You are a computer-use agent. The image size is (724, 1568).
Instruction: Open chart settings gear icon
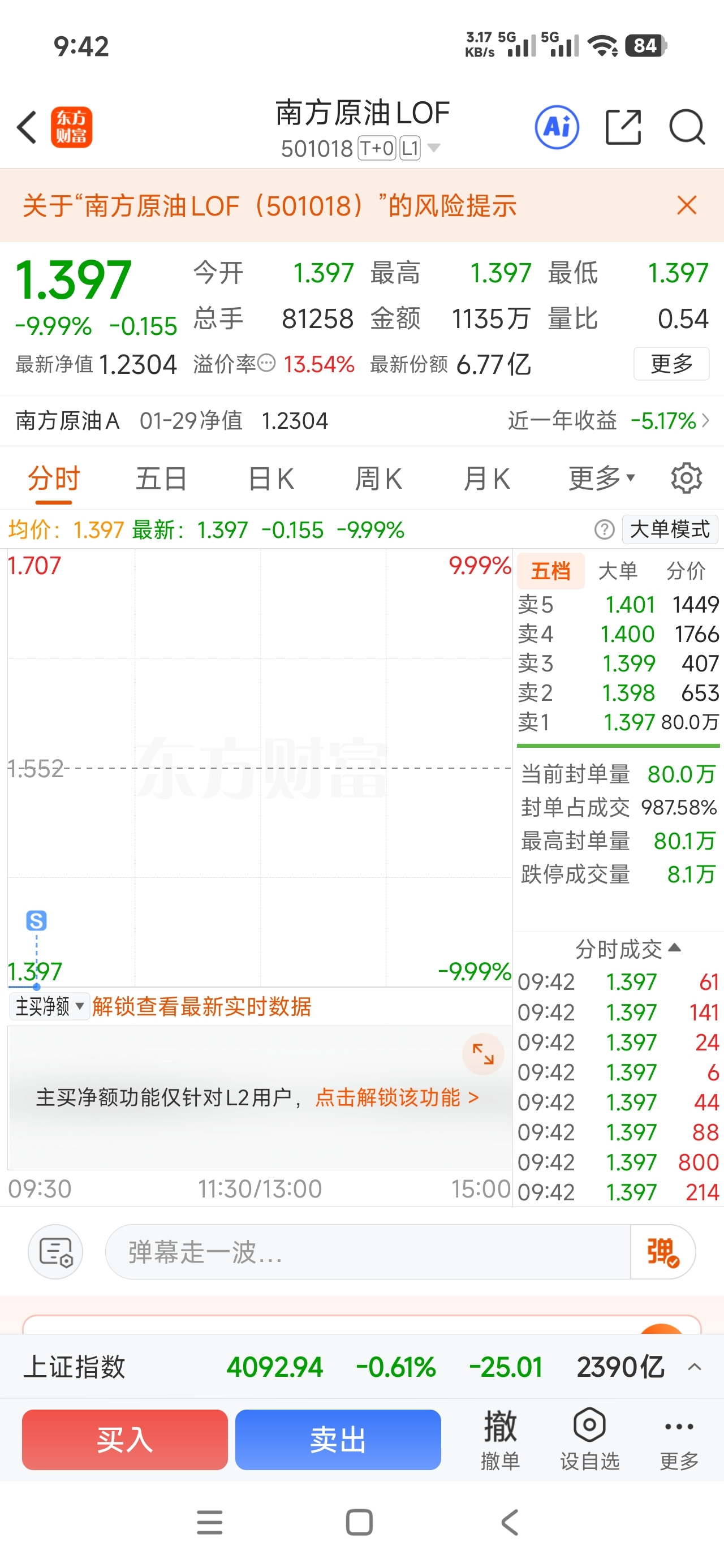686,479
